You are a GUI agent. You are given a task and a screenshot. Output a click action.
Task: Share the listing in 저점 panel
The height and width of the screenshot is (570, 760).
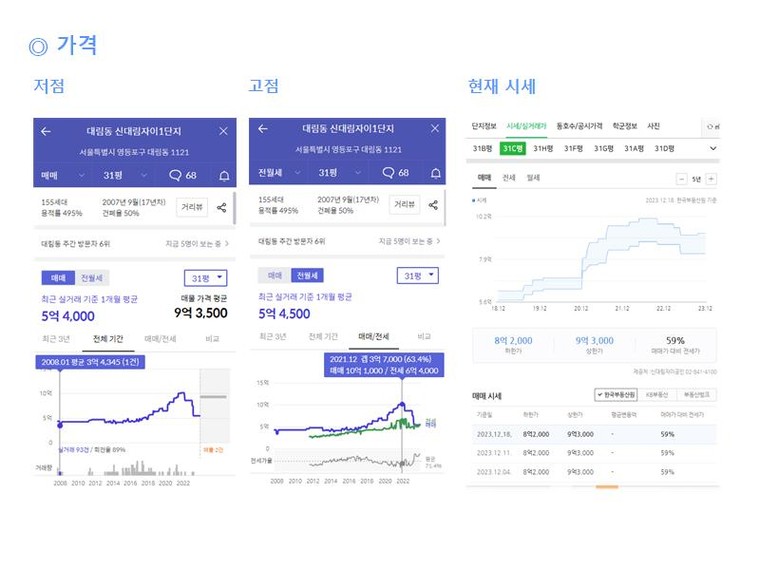[222, 207]
